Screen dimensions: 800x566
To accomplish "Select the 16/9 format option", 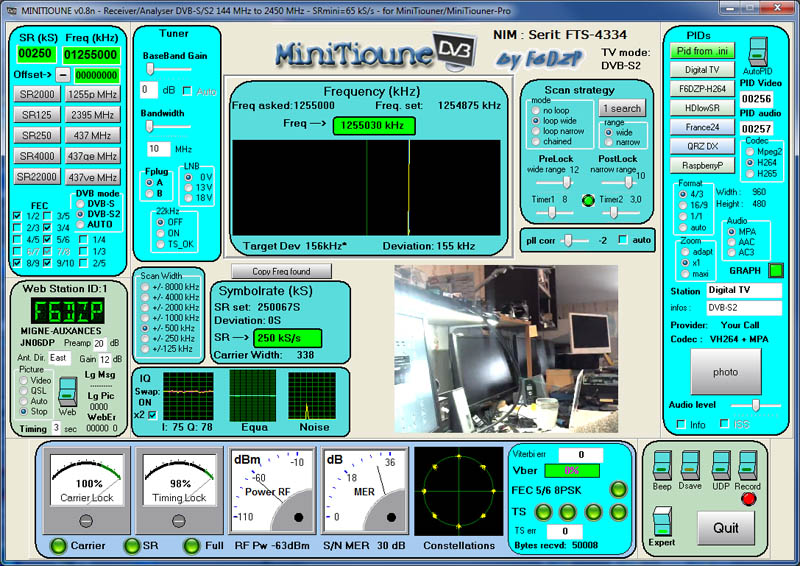I will [683, 205].
